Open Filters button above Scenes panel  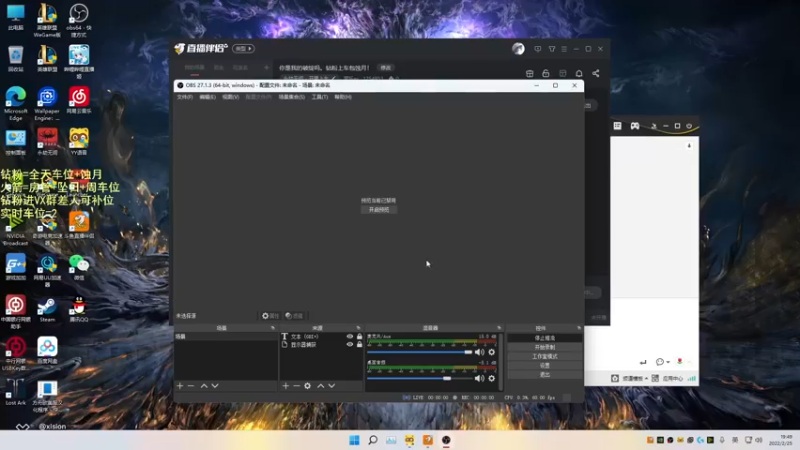click(294, 316)
